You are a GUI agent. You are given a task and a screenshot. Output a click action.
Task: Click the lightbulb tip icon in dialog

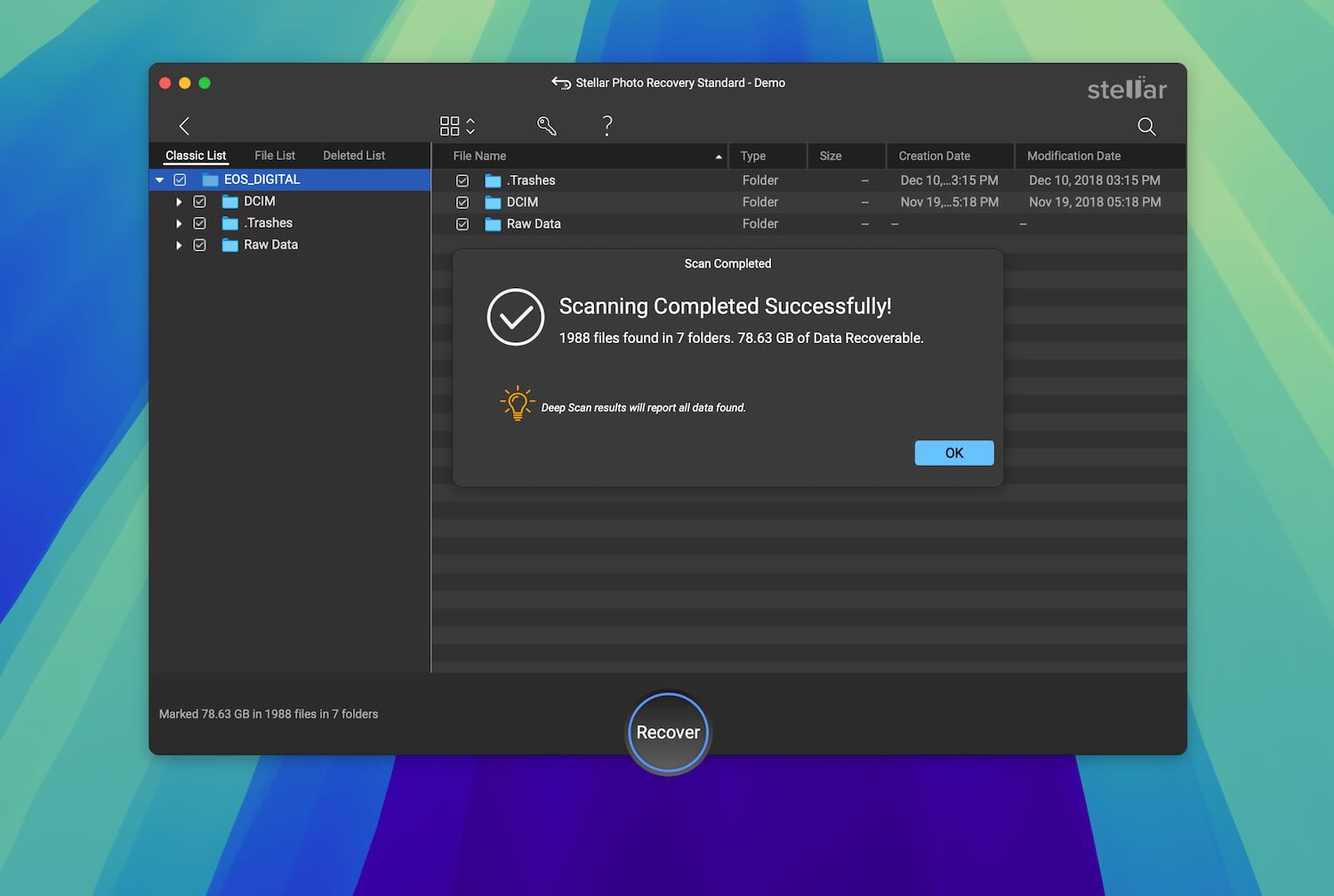(518, 404)
